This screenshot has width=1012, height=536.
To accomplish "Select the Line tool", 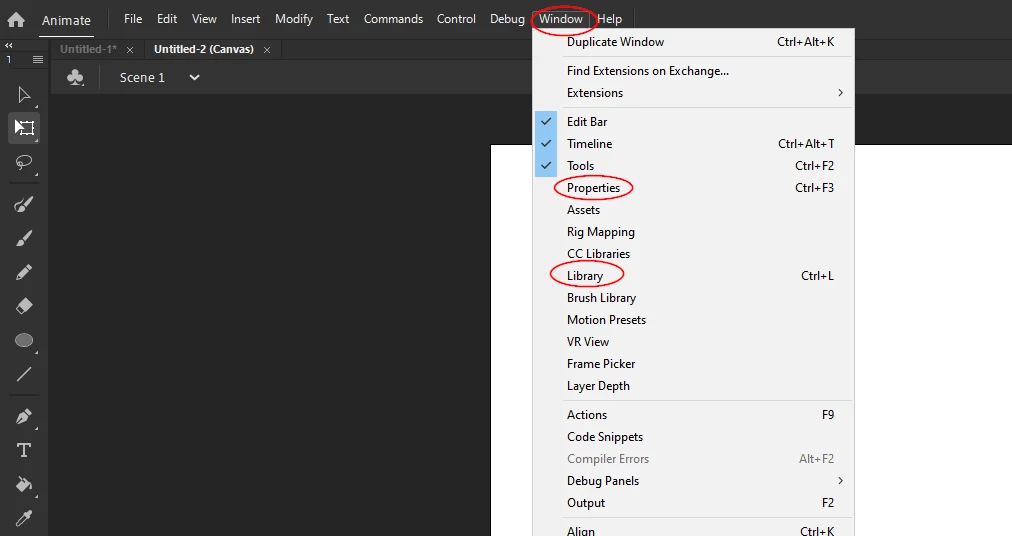I will pyautogui.click(x=24, y=374).
